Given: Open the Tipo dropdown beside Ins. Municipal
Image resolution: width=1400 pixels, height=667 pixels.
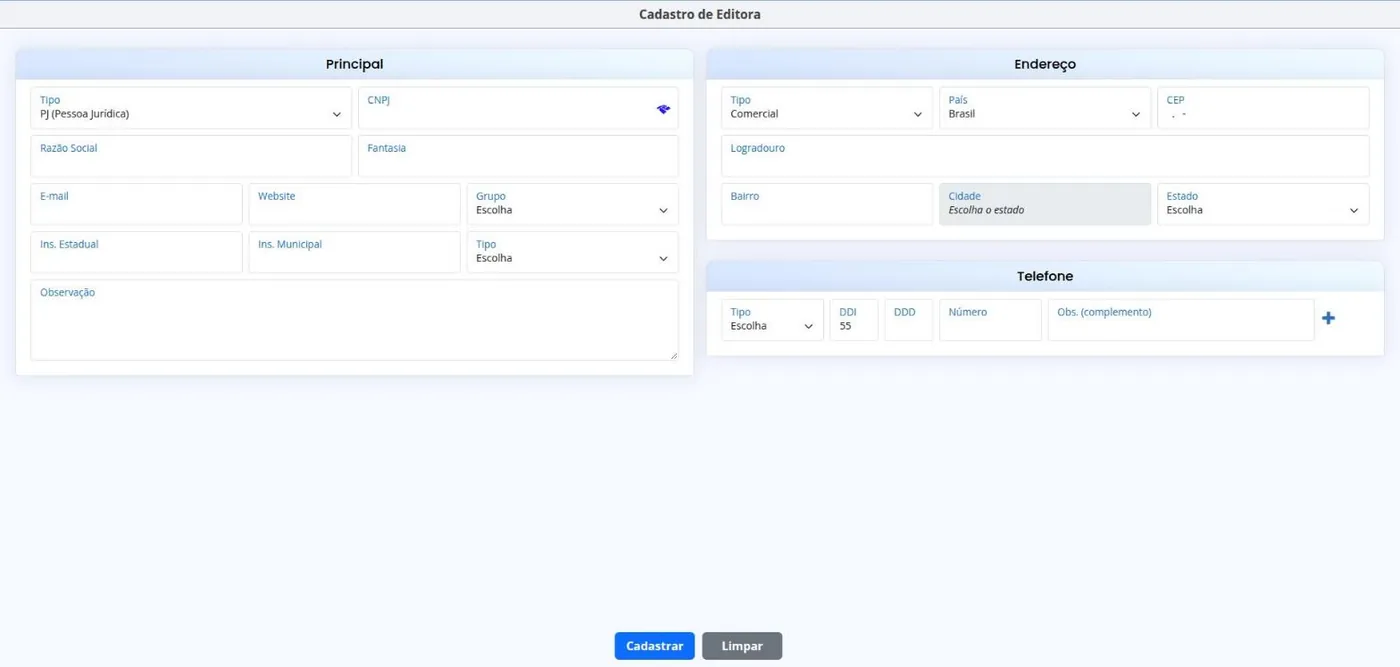Looking at the screenshot, I should tap(572, 252).
